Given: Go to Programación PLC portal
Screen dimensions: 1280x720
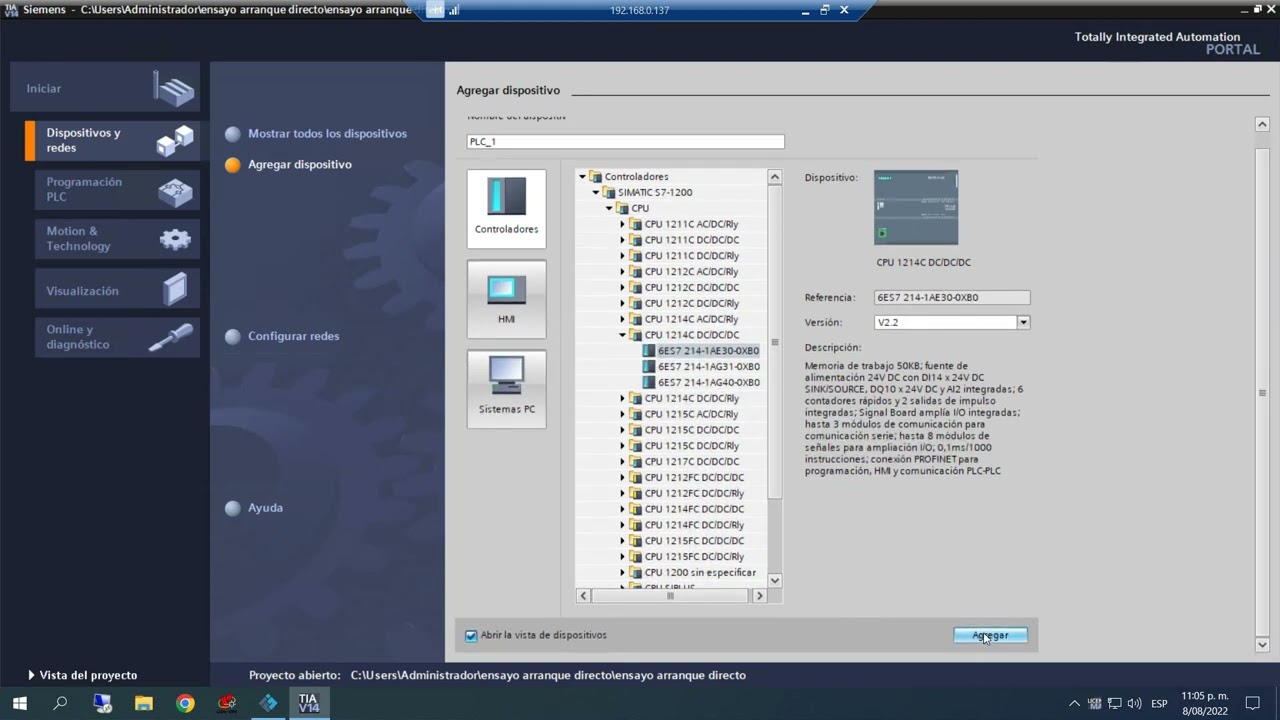Looking at the screenshot, I should click(x=117, y=189).
